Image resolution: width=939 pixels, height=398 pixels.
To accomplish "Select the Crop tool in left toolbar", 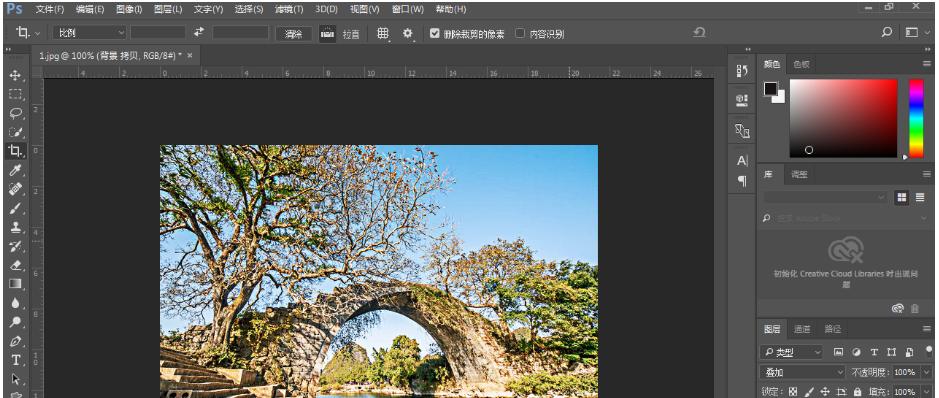I will [x=16, y=151].
